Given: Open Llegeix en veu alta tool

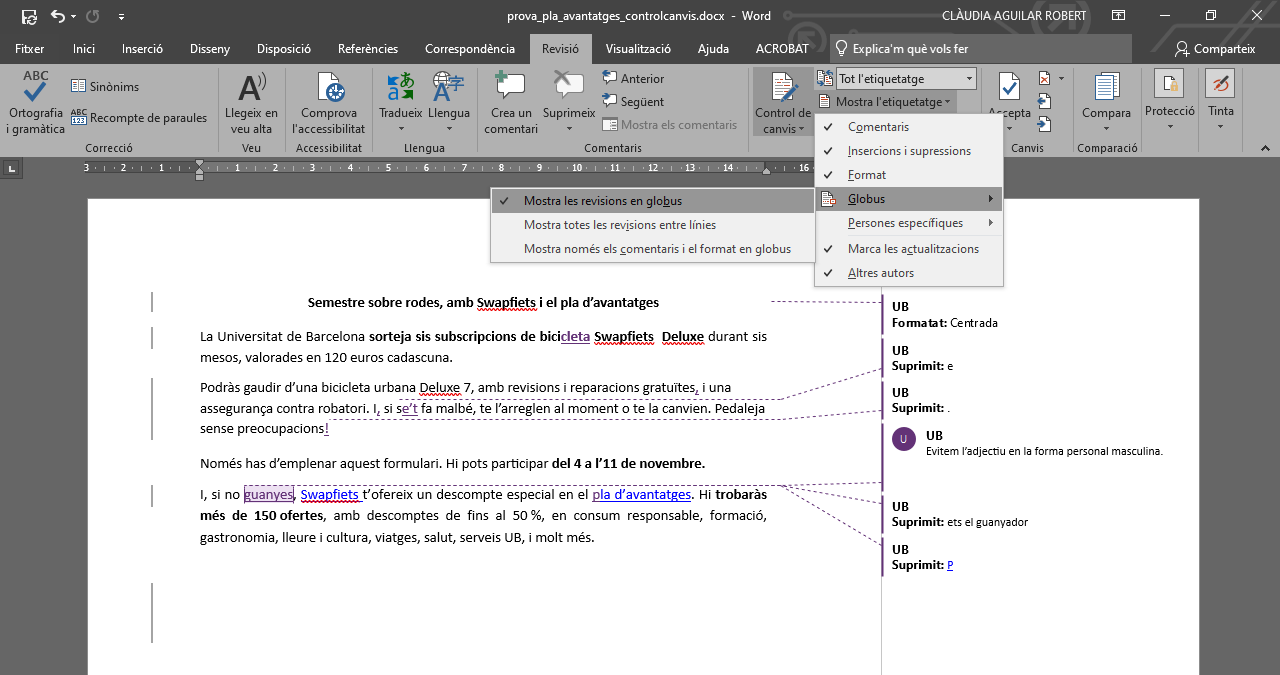Looking at the screenshot, I should pyautogui.click(x=250, y=90).
